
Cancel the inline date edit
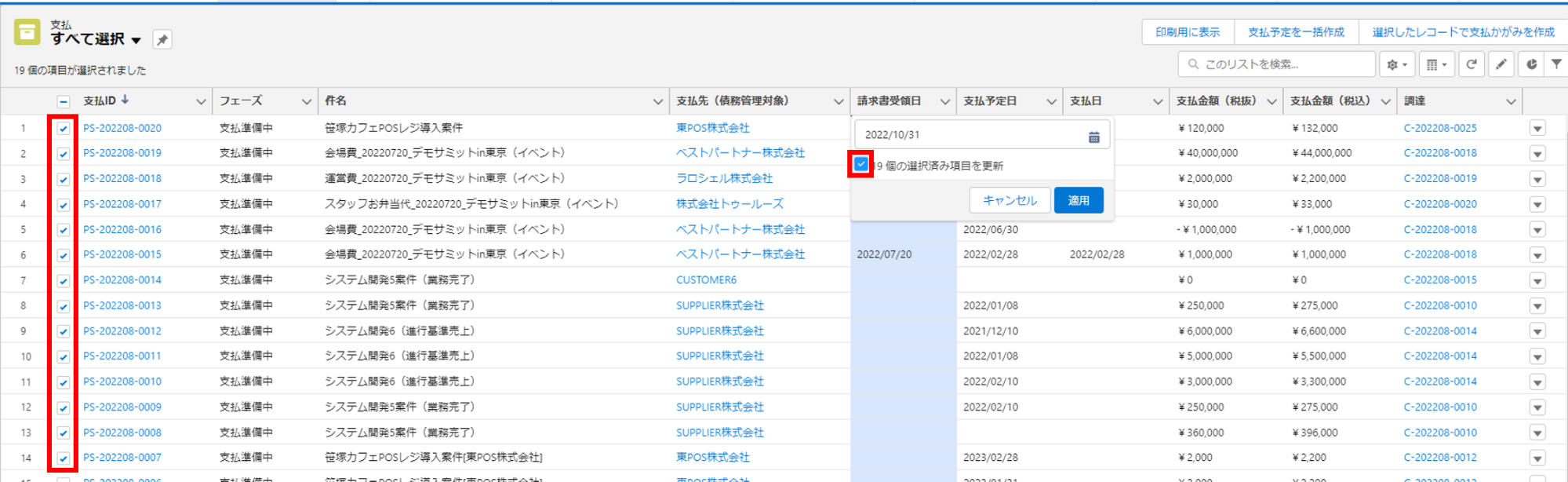[1010, 200]
